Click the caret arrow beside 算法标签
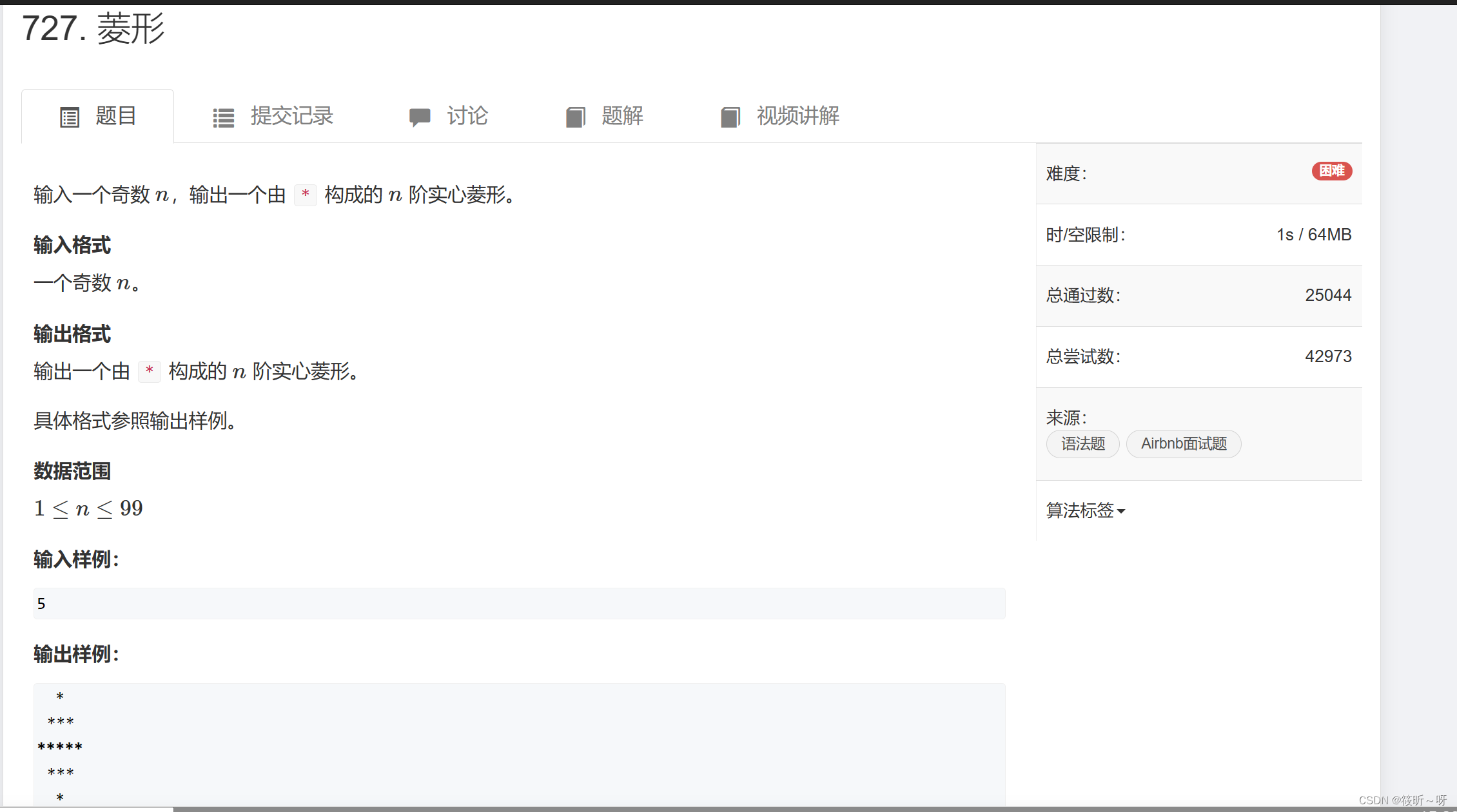This screenshot has height=812, width=1457. coord(1121,512)
